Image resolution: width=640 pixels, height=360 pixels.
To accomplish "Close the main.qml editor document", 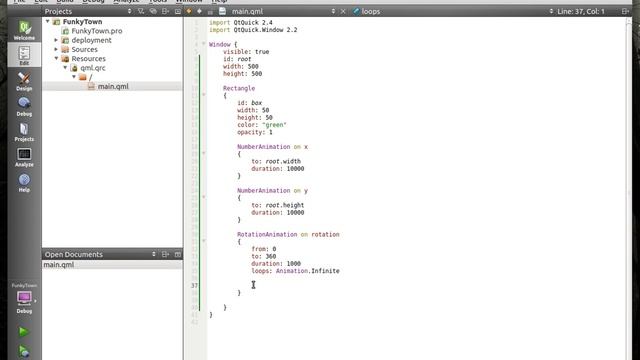I will pos(343,11).
